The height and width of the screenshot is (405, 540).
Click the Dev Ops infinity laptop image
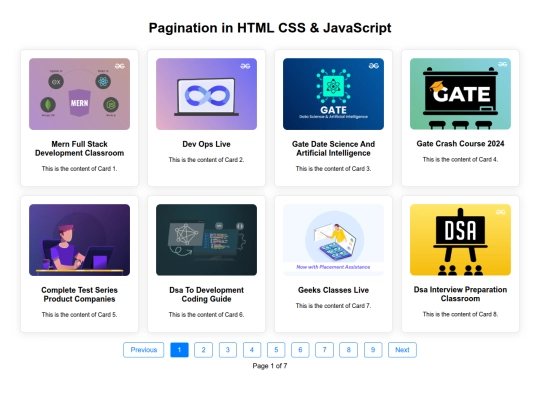pos(206,94)
